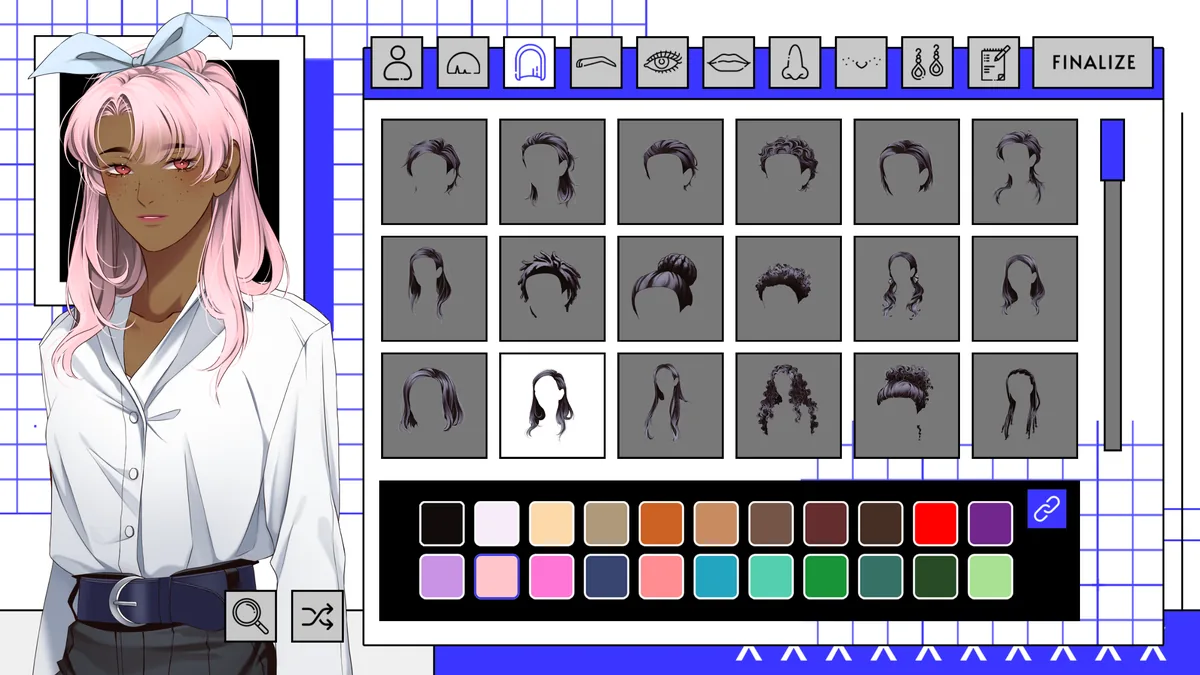
Task: Choose the teal blue color swatch
Action: coord(716,577)
